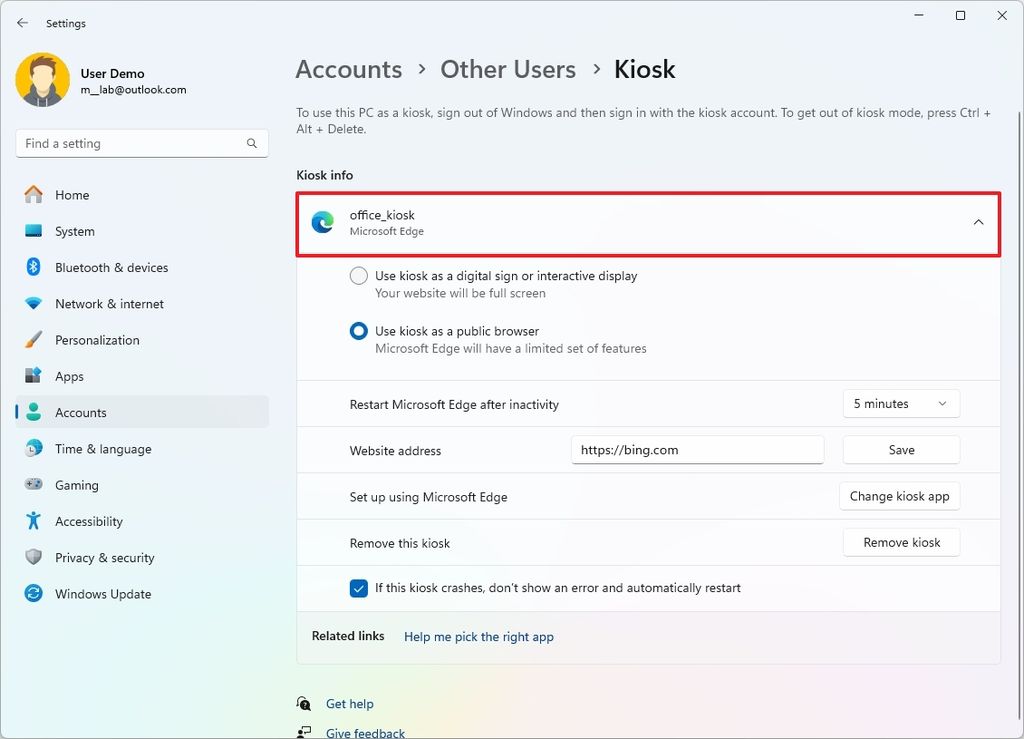This screenshot has height=739, width=1024.
Task: Click Remove kiosk button
Action: [901, 542]
